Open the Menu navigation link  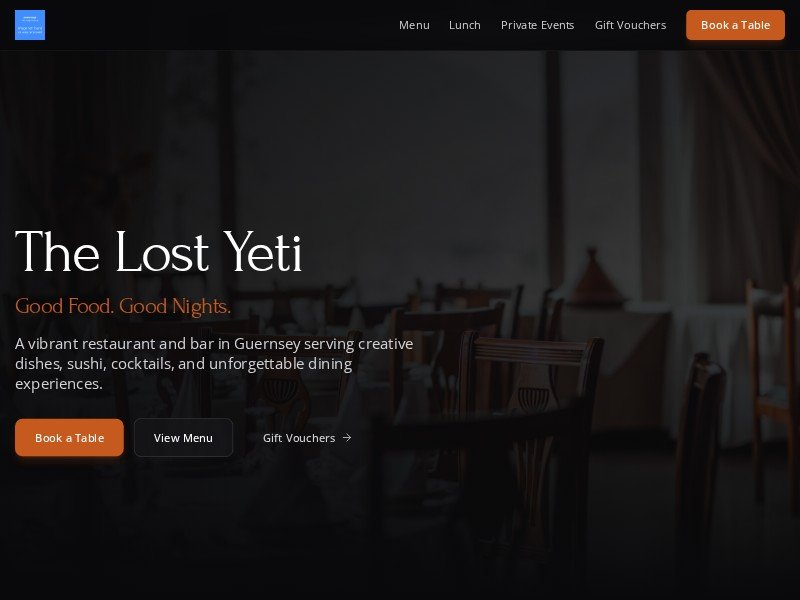(414, 25)
